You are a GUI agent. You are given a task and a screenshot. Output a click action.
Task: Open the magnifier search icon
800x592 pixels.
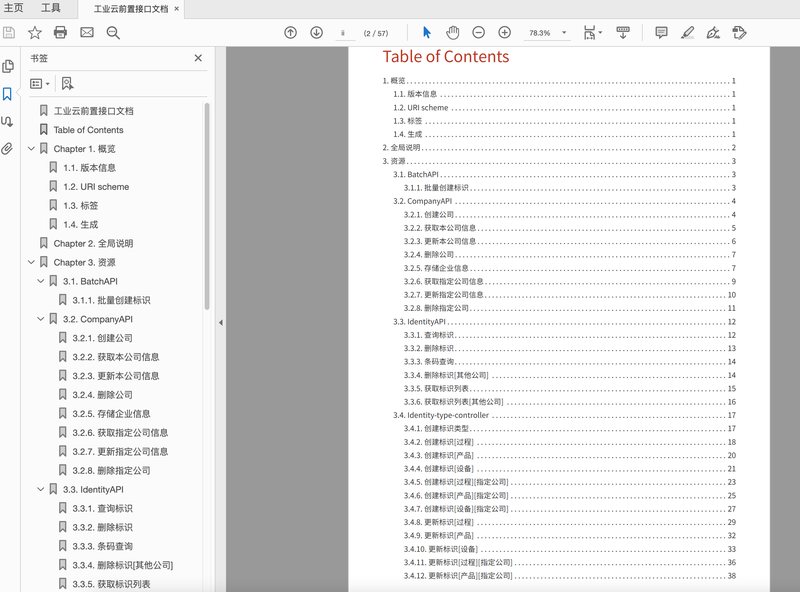[113, 33]
